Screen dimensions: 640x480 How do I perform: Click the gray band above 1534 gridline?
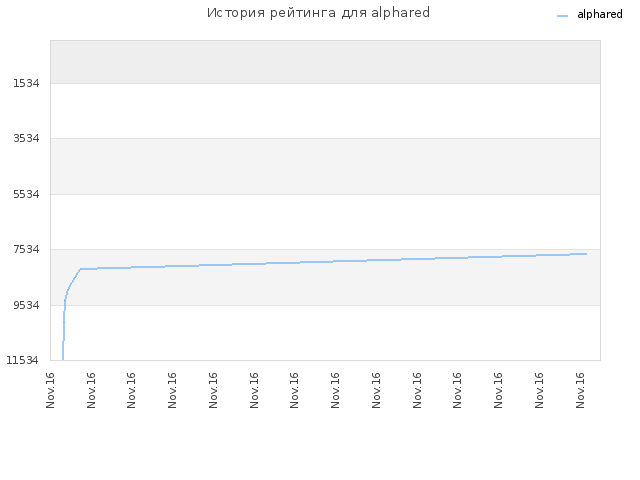pos(325,62)
